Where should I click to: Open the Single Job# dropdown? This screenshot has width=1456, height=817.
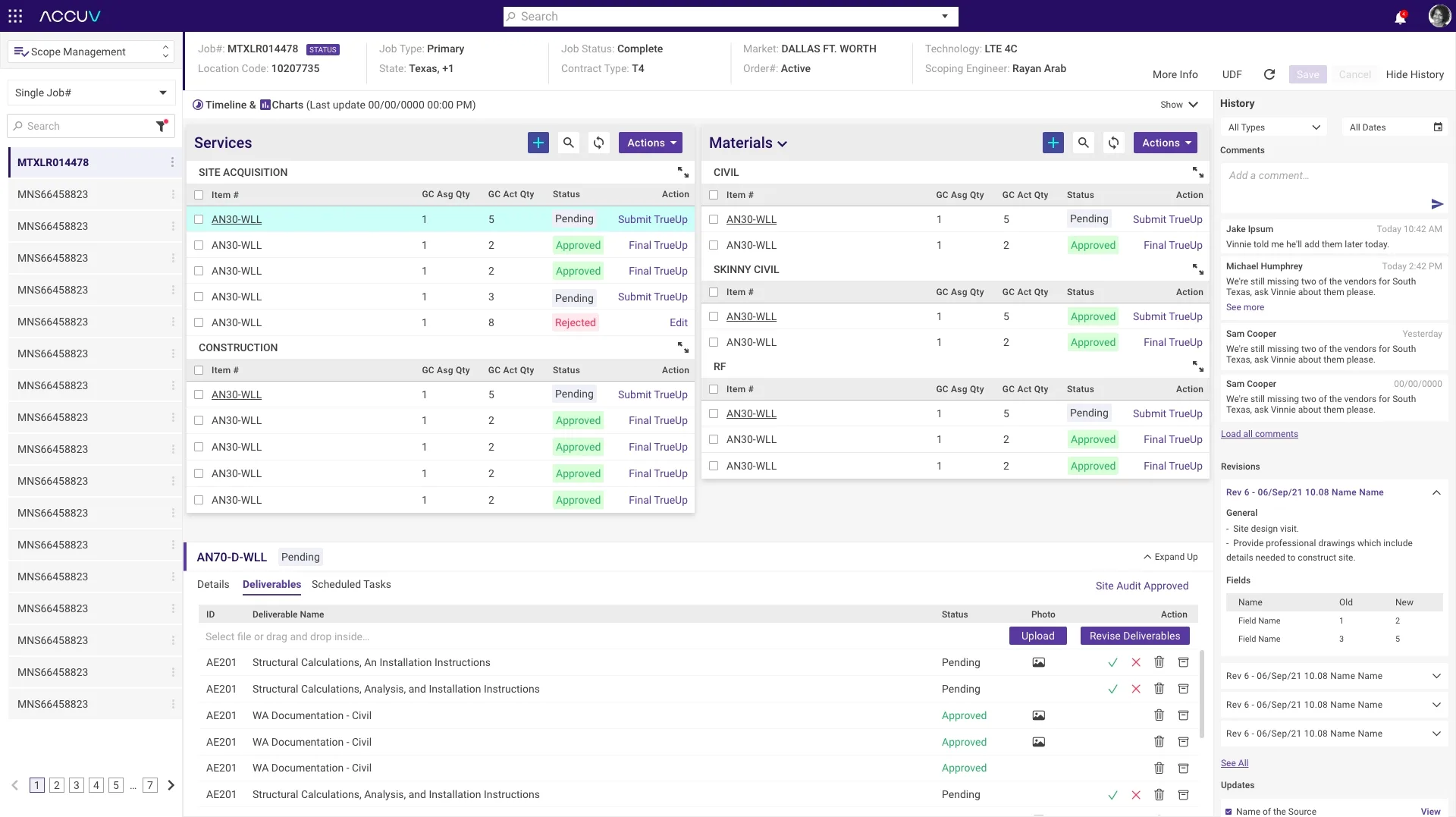click(91, 93)
